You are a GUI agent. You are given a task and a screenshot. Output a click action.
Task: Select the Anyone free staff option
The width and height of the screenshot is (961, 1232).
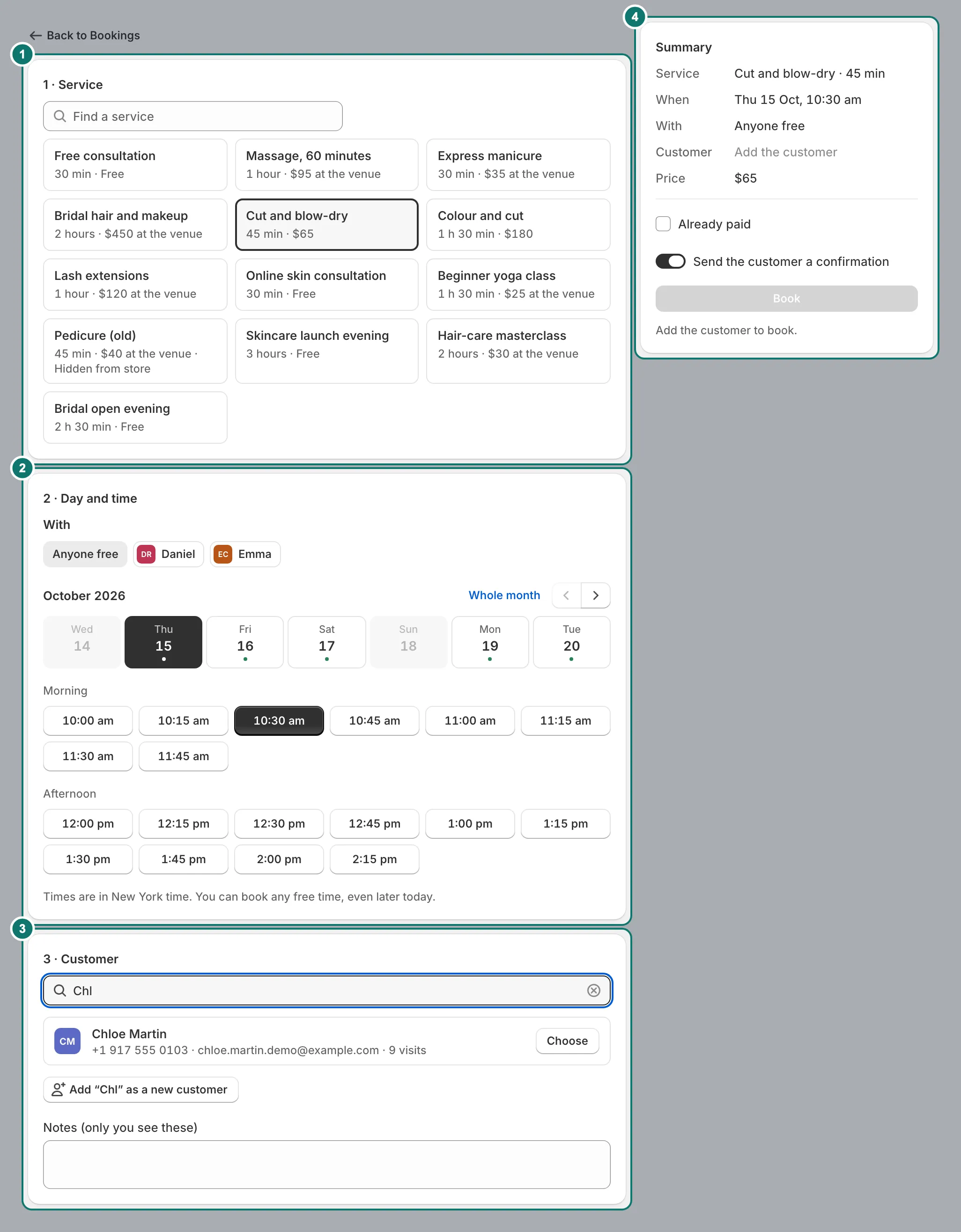click(x=85, y=554)
